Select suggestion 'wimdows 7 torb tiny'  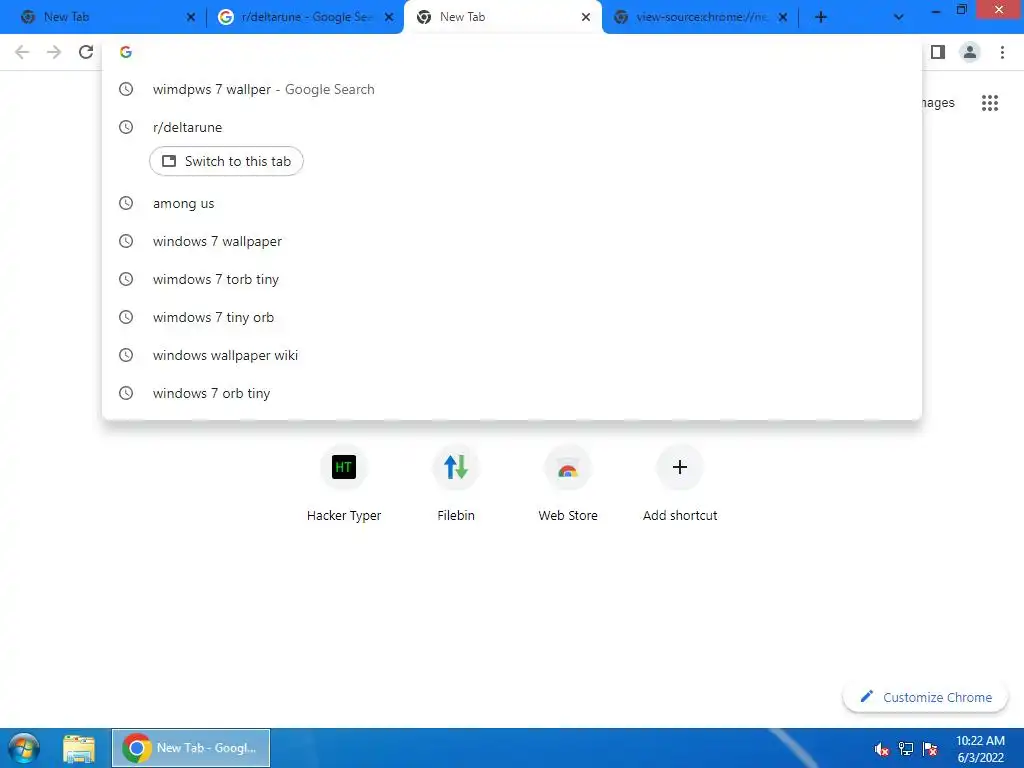[512, 279]
